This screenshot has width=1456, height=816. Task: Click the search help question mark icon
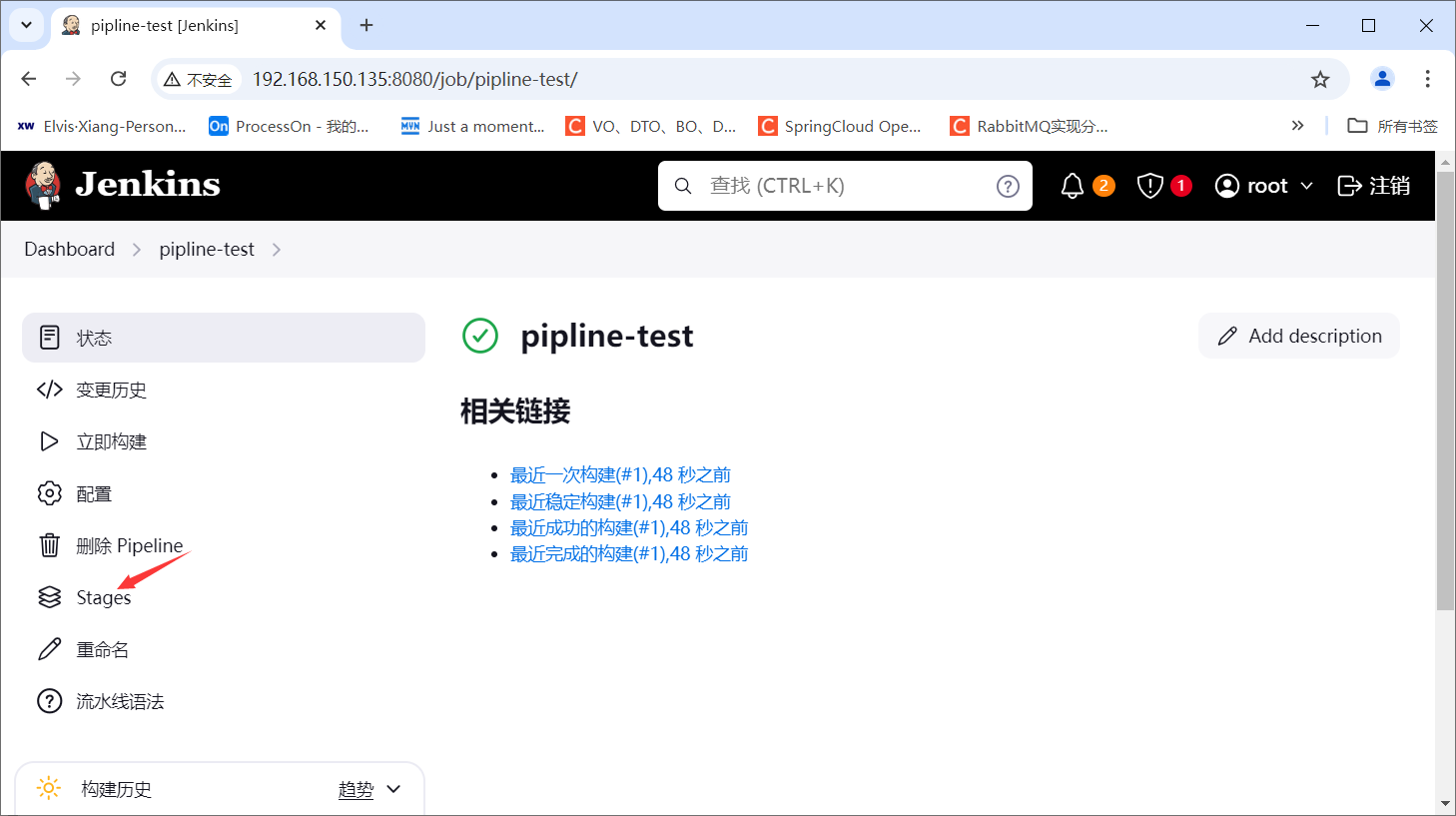coord(1008,186)
